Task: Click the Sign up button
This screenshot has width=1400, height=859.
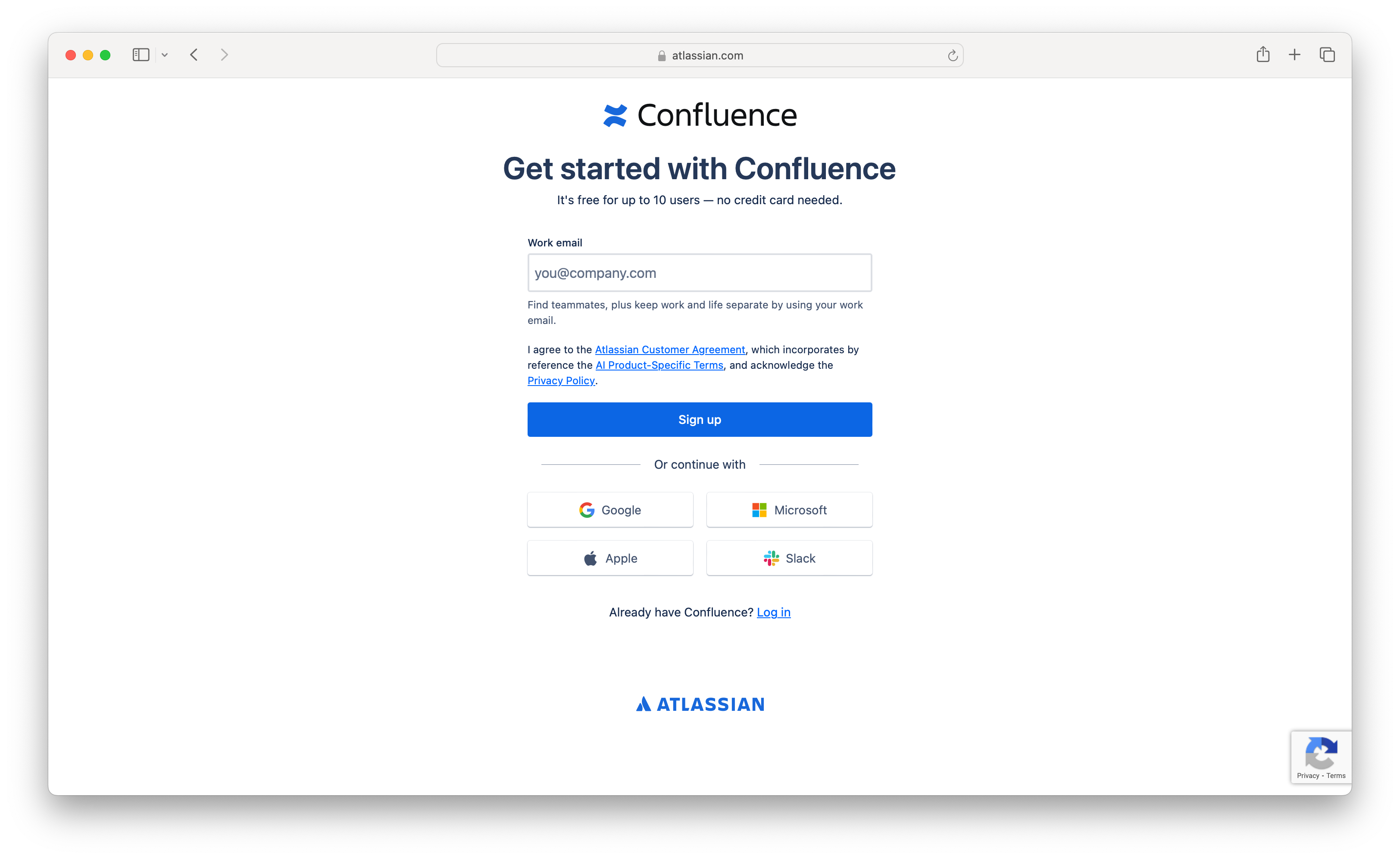Action: (699, 419)
